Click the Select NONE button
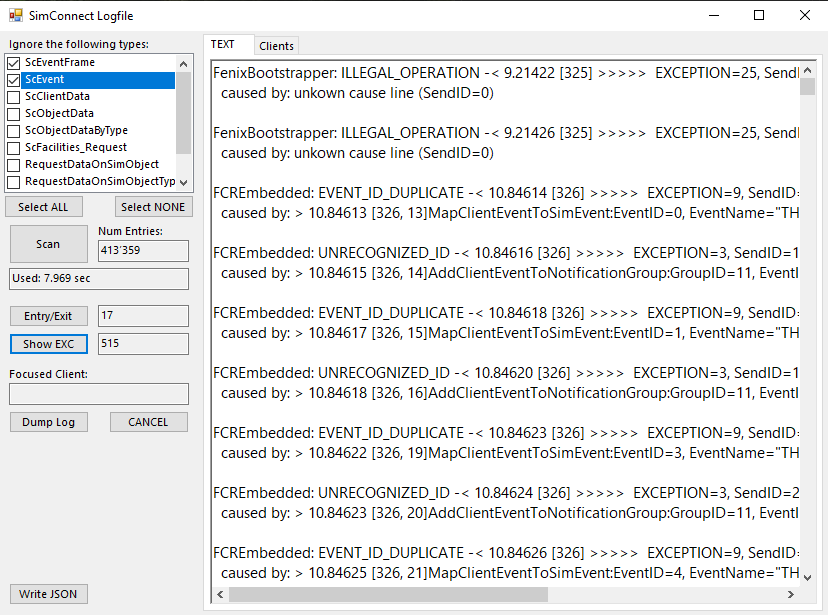The width and height of the screenshot is (828, 615). [x=153, y=206]
